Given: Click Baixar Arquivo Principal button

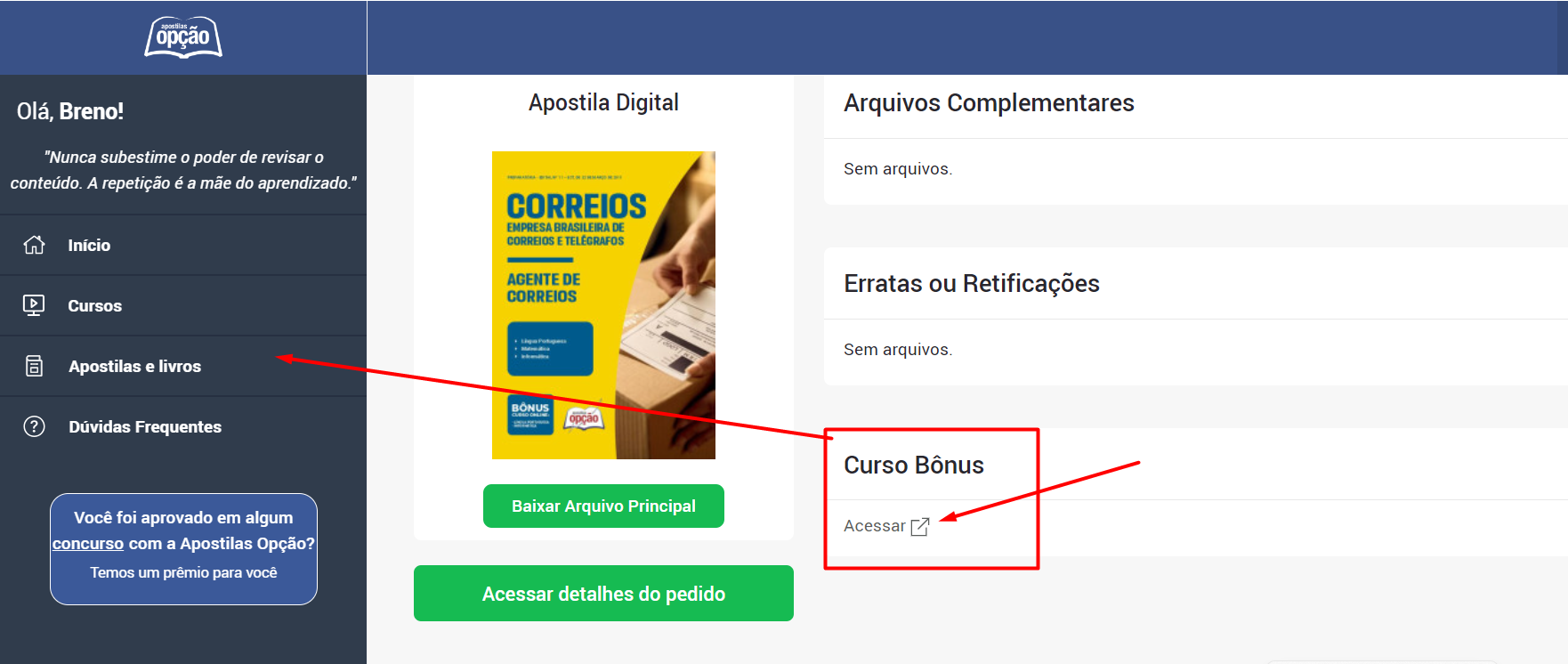Looking at the screenshot, I should point(603,506).
